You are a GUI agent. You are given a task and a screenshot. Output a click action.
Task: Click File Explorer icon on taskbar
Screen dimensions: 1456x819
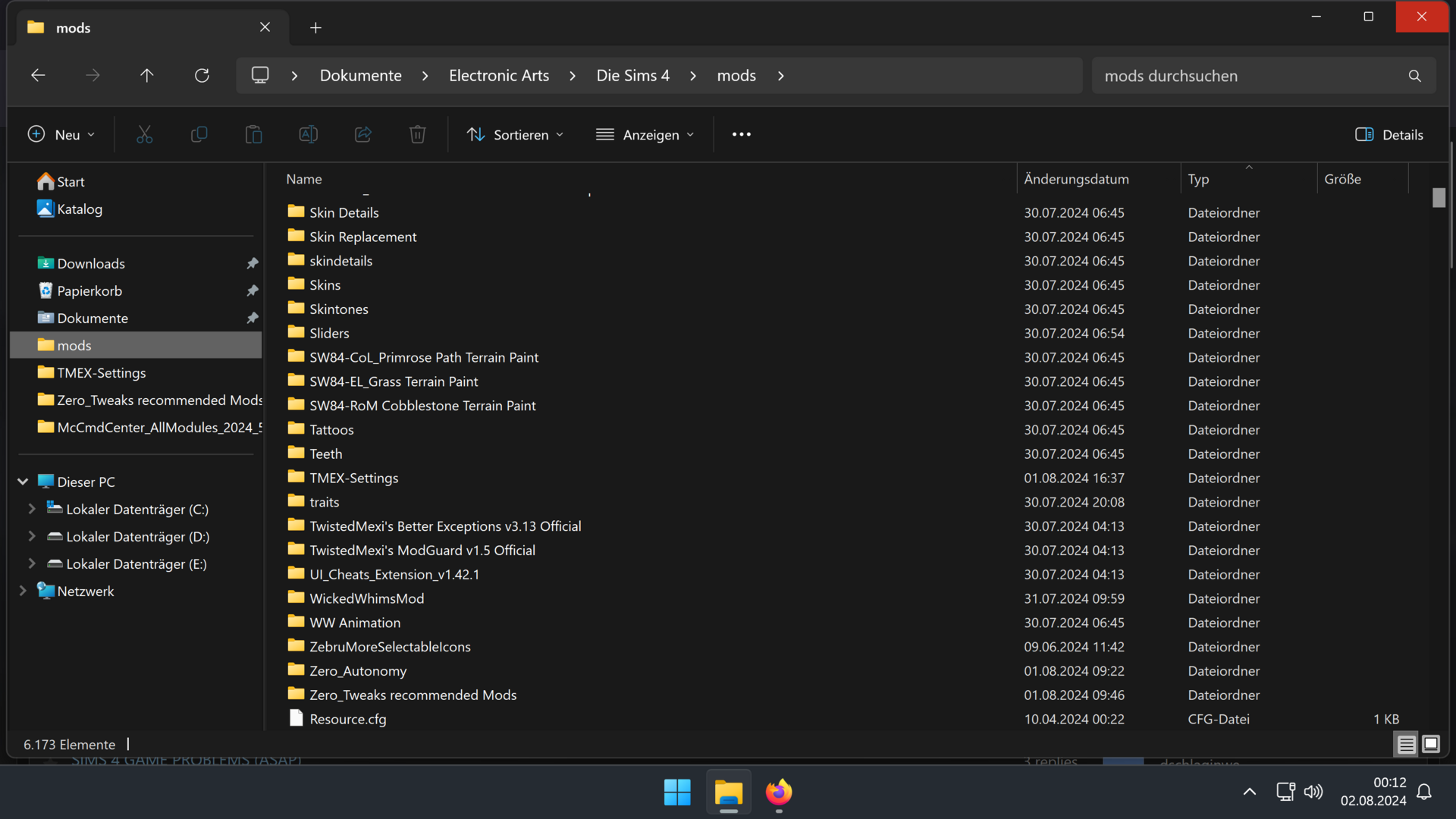click(729, 792)
